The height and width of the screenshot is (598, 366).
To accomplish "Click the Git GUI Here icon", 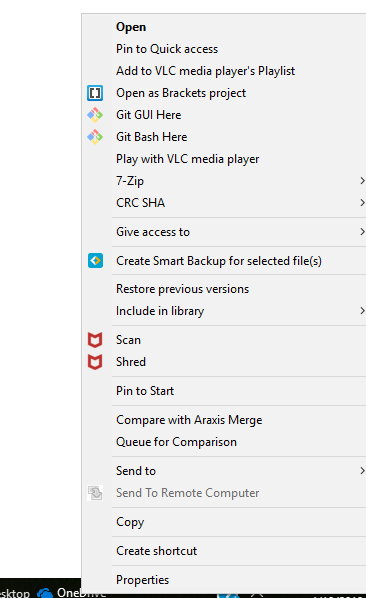I will coord(95,115).
